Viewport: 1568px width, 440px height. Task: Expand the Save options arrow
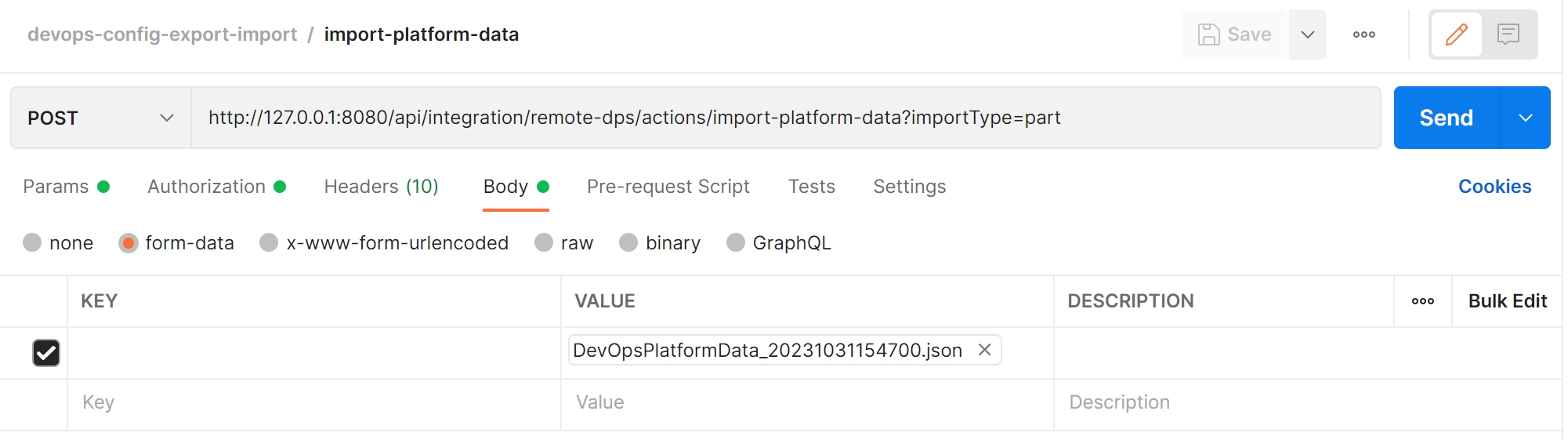pyautogui.click(x=1307, y=35)
